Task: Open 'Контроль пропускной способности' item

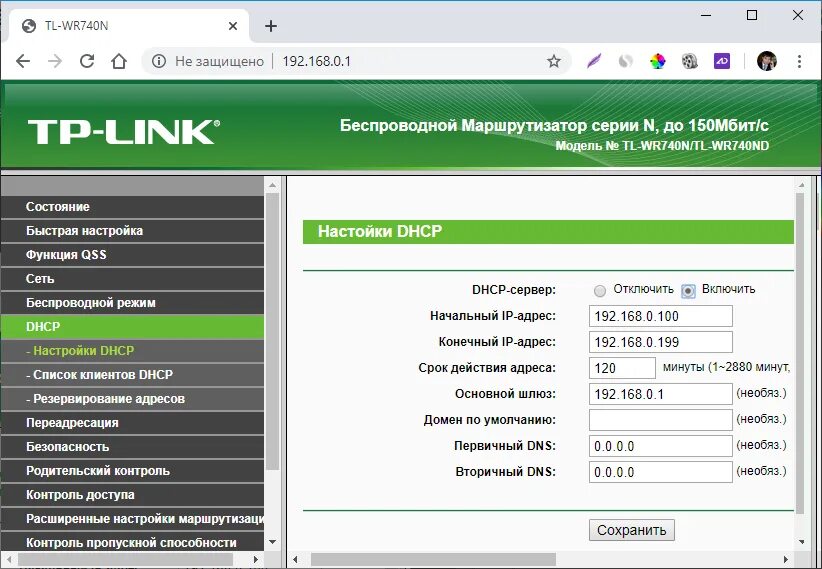Action: pos(132,543)
